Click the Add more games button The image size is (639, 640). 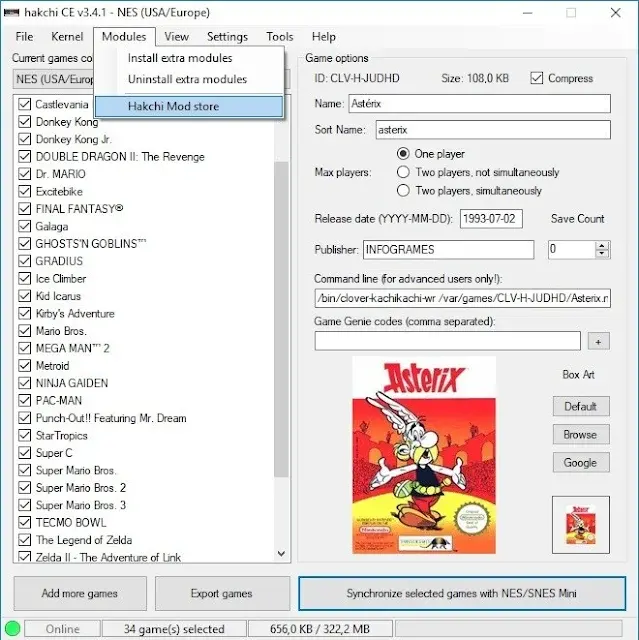pyautogui.click(x=80, y=593)
